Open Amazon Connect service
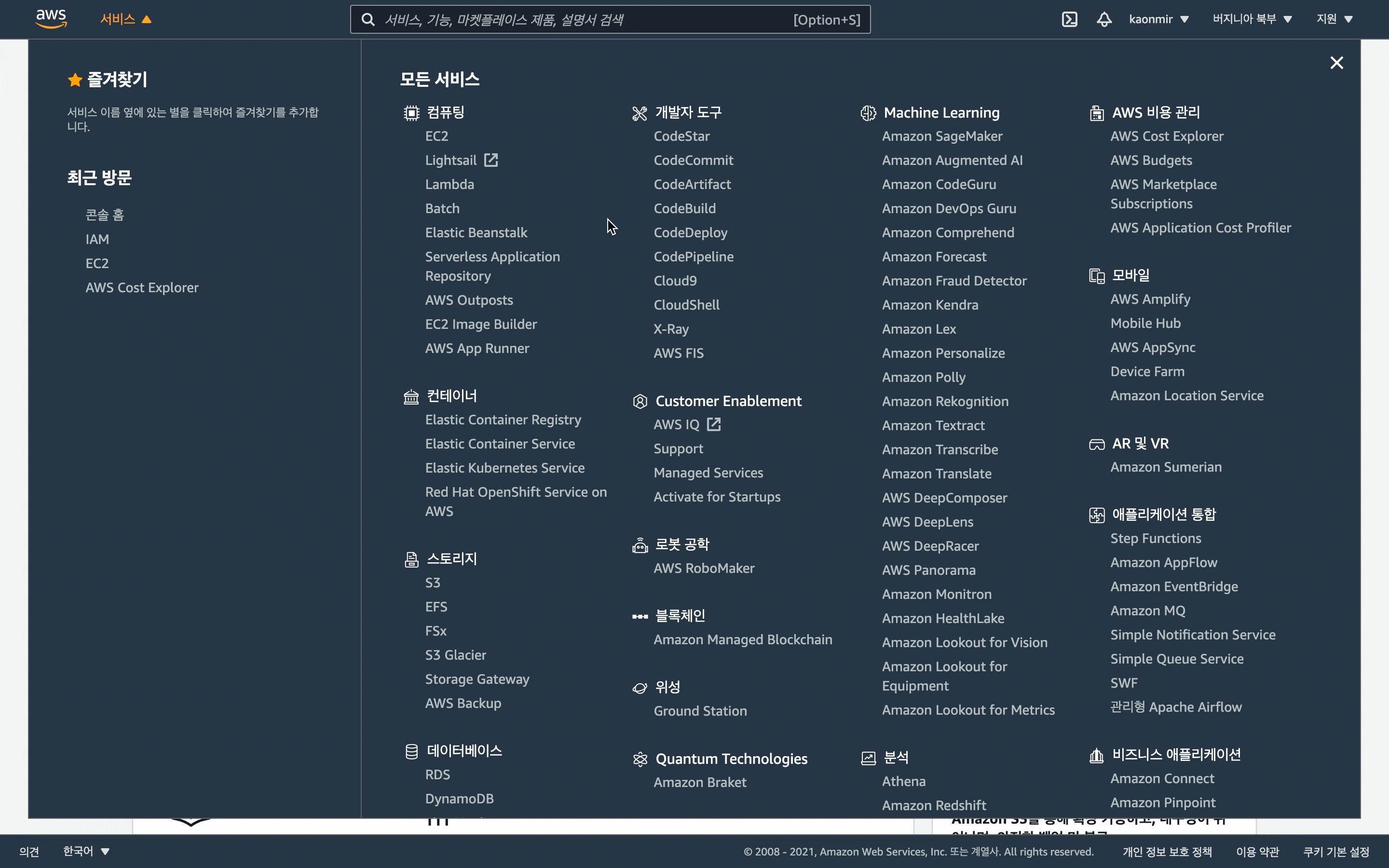The height and width of the screenshot is (868, 1389). pyautogui.click(x=1162, y=778)
